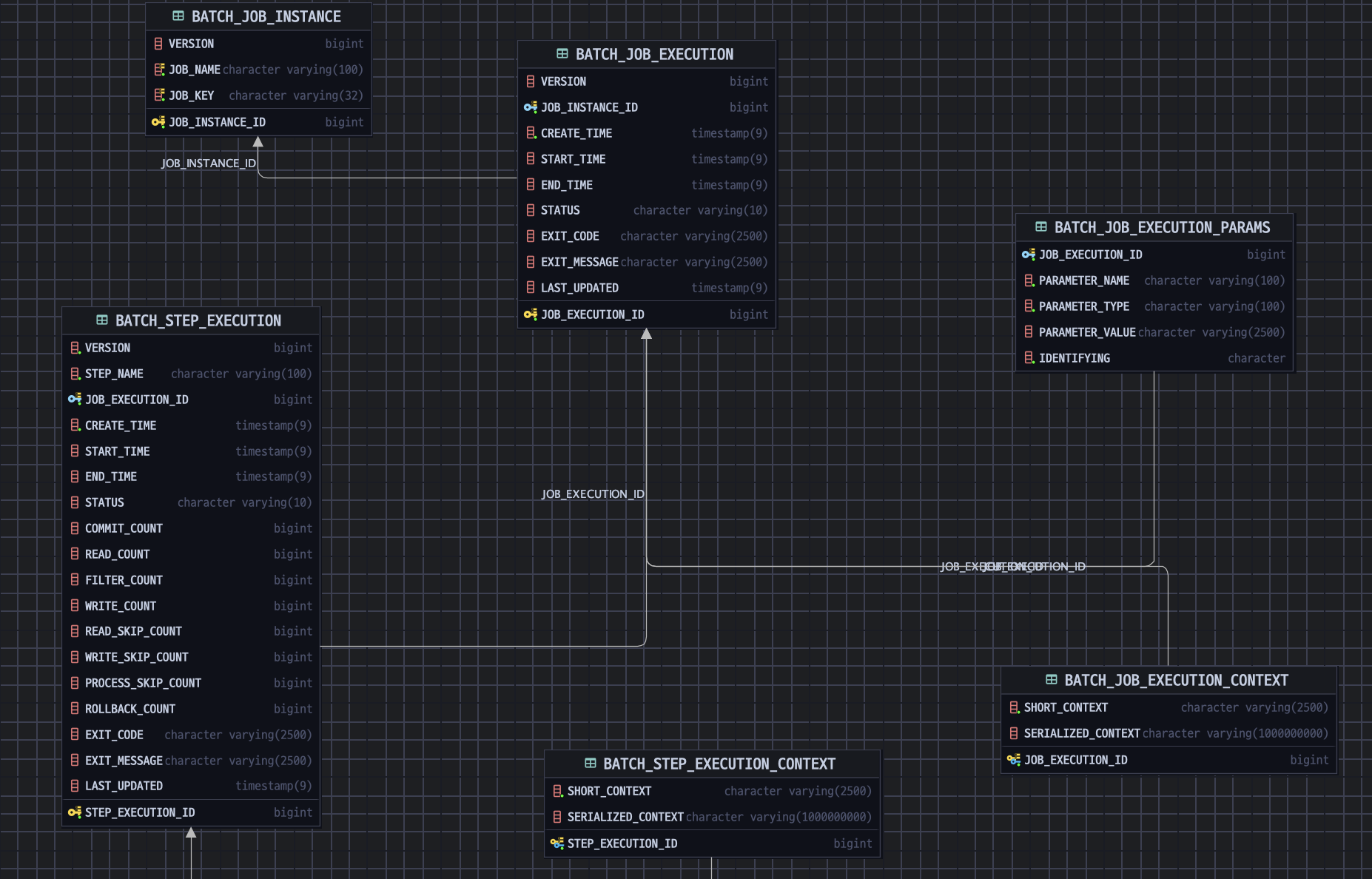Select the golden primary key icon beside JOB_INSTANCE_ID
This screenshot has width=1372, height=879.
click(158, 122)
